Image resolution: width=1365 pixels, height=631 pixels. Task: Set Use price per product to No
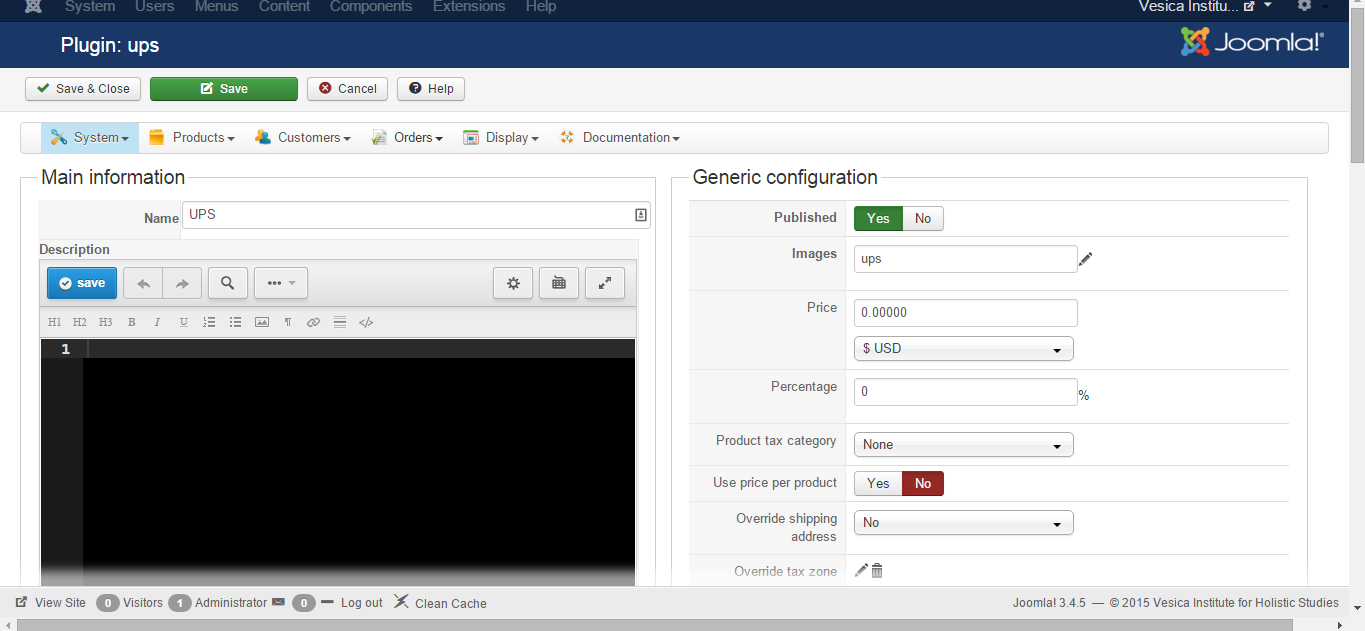[923, 484]
